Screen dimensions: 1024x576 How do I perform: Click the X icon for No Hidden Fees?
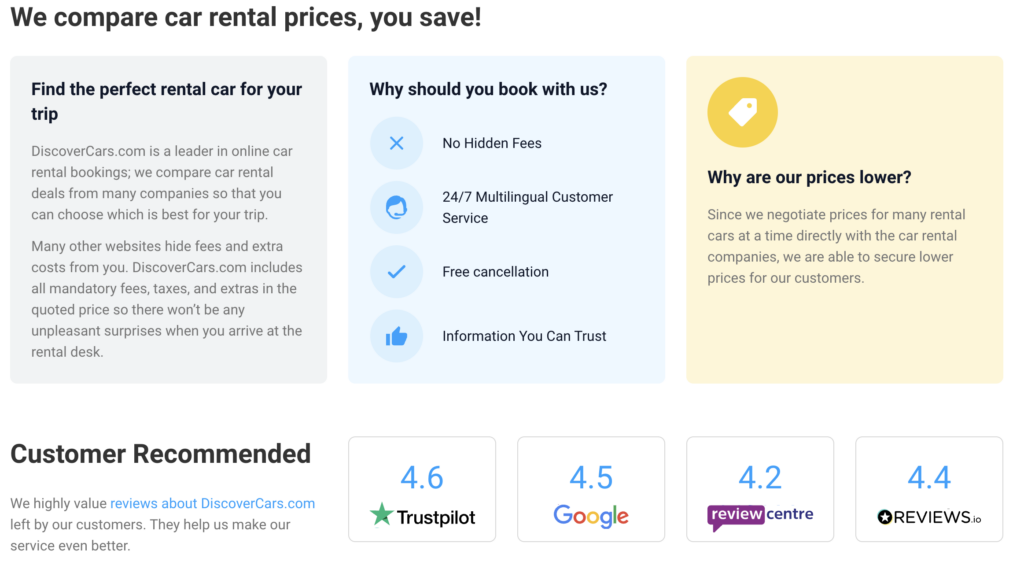coord(396,143)
